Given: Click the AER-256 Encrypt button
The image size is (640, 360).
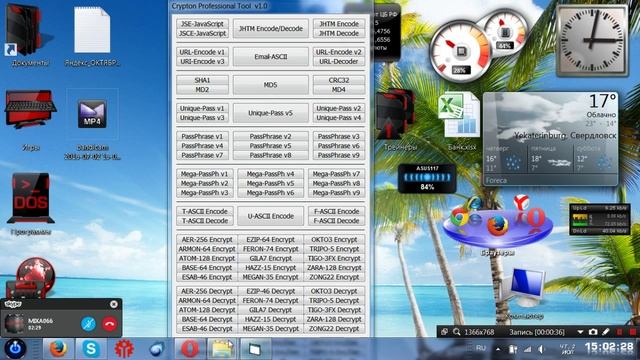Looking at the screenshot, I should pos(207,240).
